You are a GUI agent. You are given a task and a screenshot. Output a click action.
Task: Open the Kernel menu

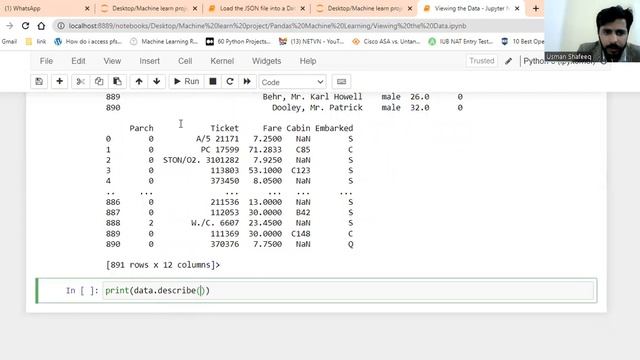pos(222,61)
